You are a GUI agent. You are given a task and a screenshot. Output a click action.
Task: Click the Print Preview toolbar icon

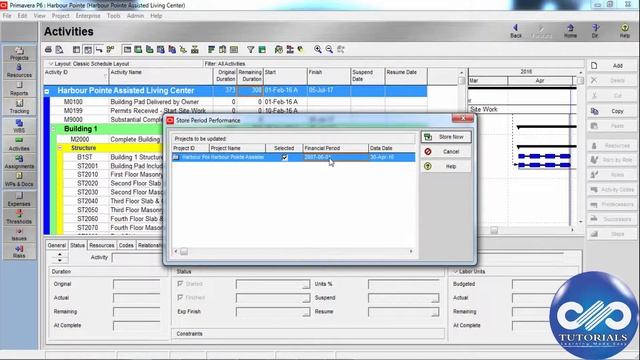click(60, 49)
